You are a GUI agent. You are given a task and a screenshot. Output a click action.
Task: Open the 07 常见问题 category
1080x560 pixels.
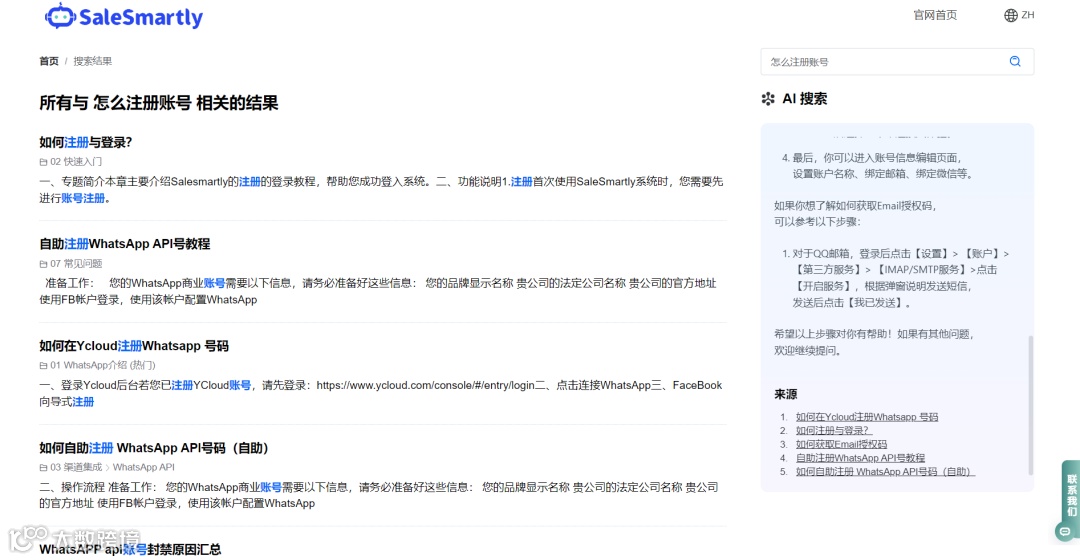pyautogui.click(x=76, y=264)
